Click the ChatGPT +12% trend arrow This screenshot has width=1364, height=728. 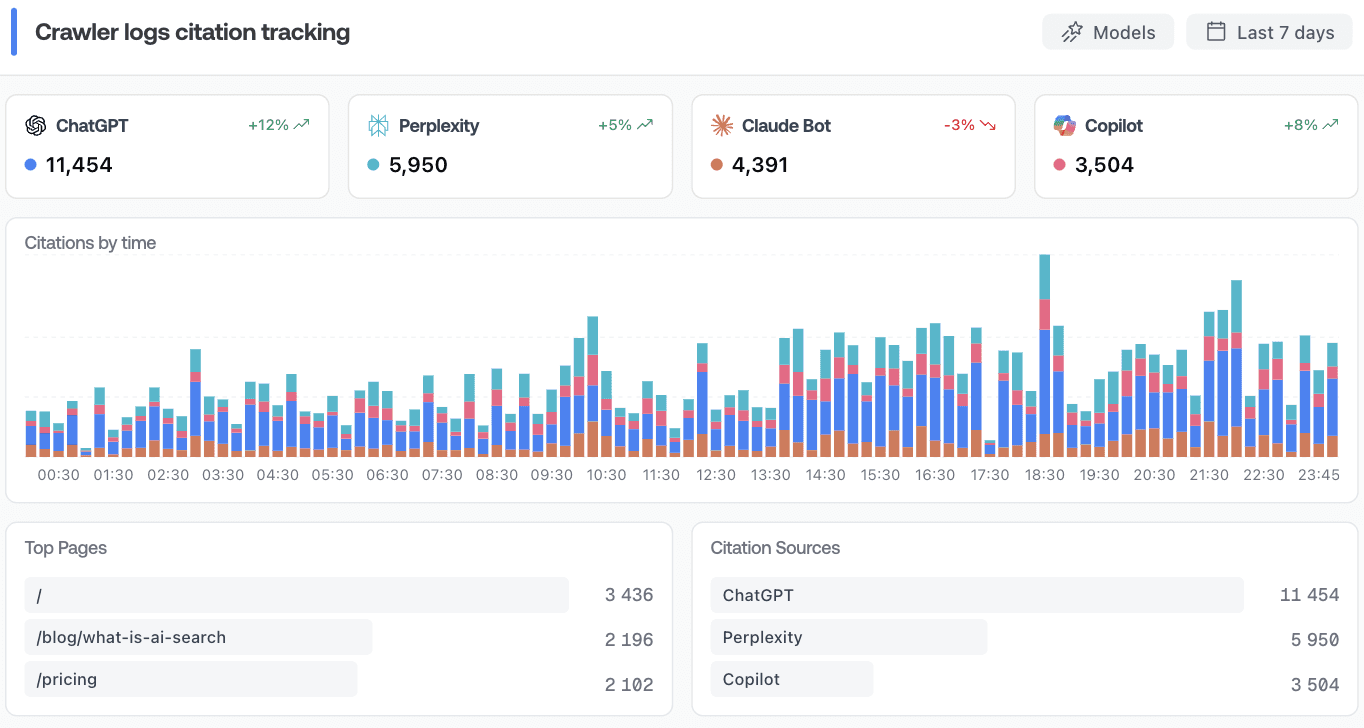(302, 125)
